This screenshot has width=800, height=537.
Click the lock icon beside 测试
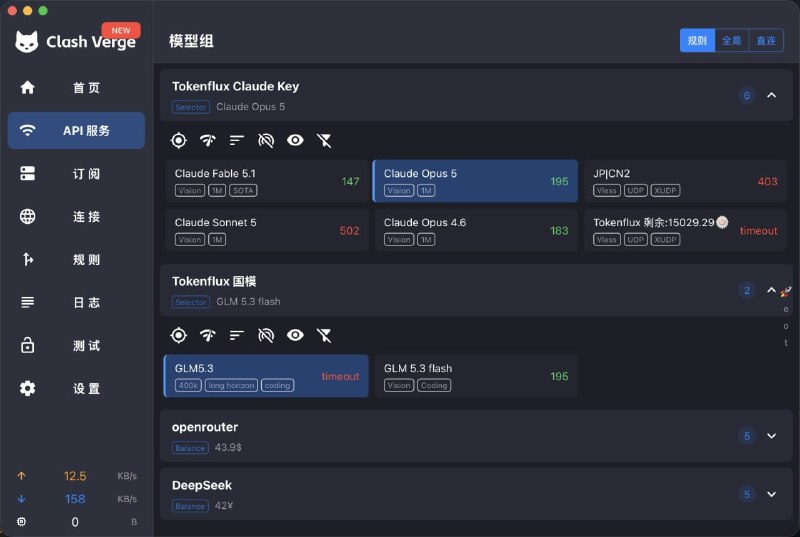[28, 345]
